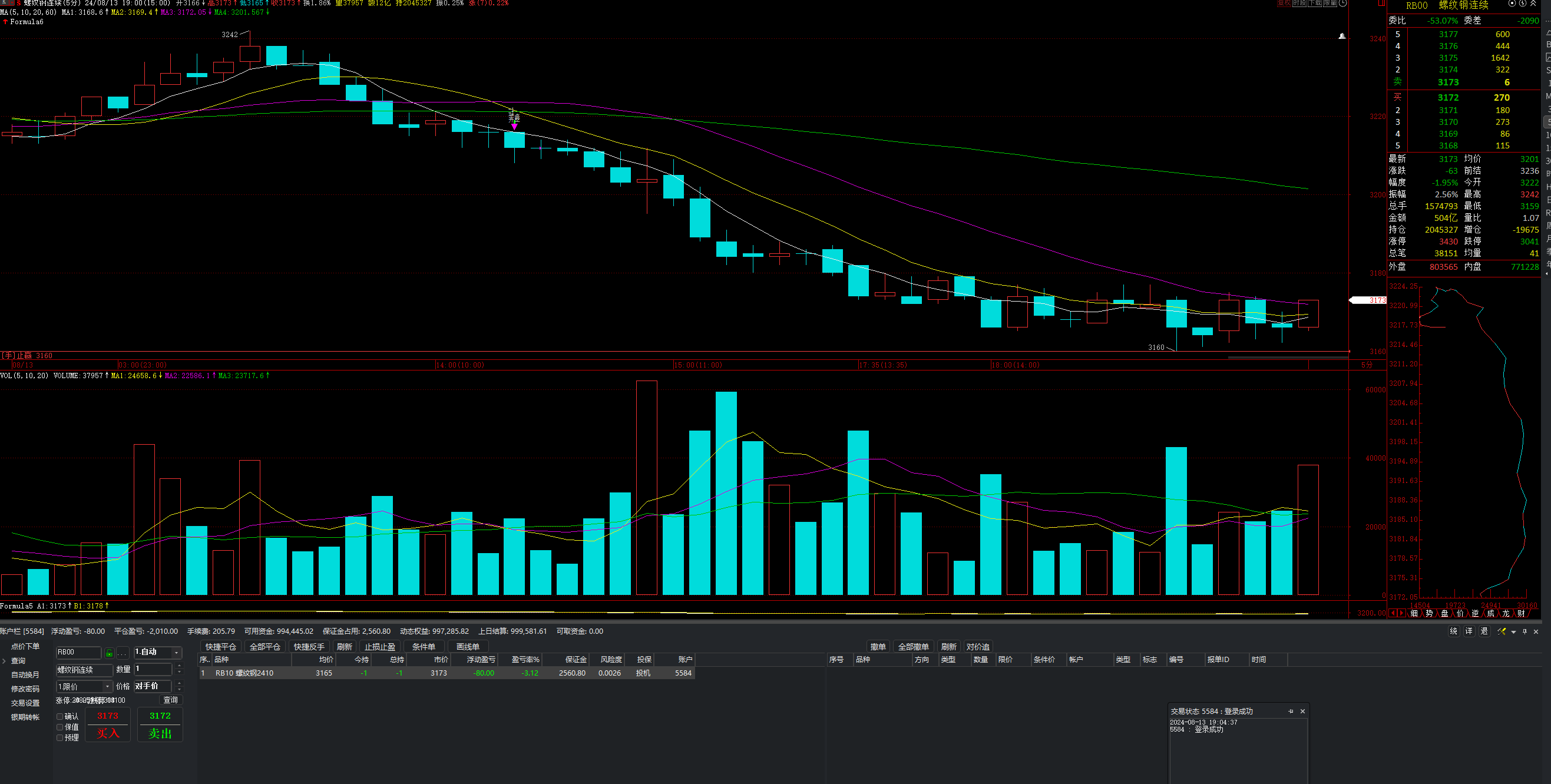Select the 成 tab under the depth chart
1551x784 pixels.
pos(1491,613)
